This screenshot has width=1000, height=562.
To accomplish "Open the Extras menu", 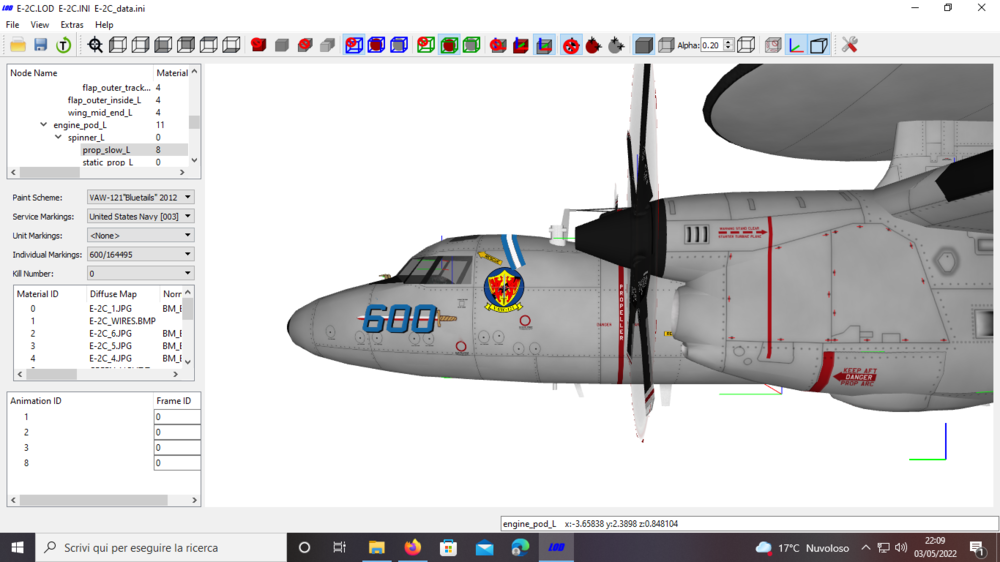I will coord(72,25).
